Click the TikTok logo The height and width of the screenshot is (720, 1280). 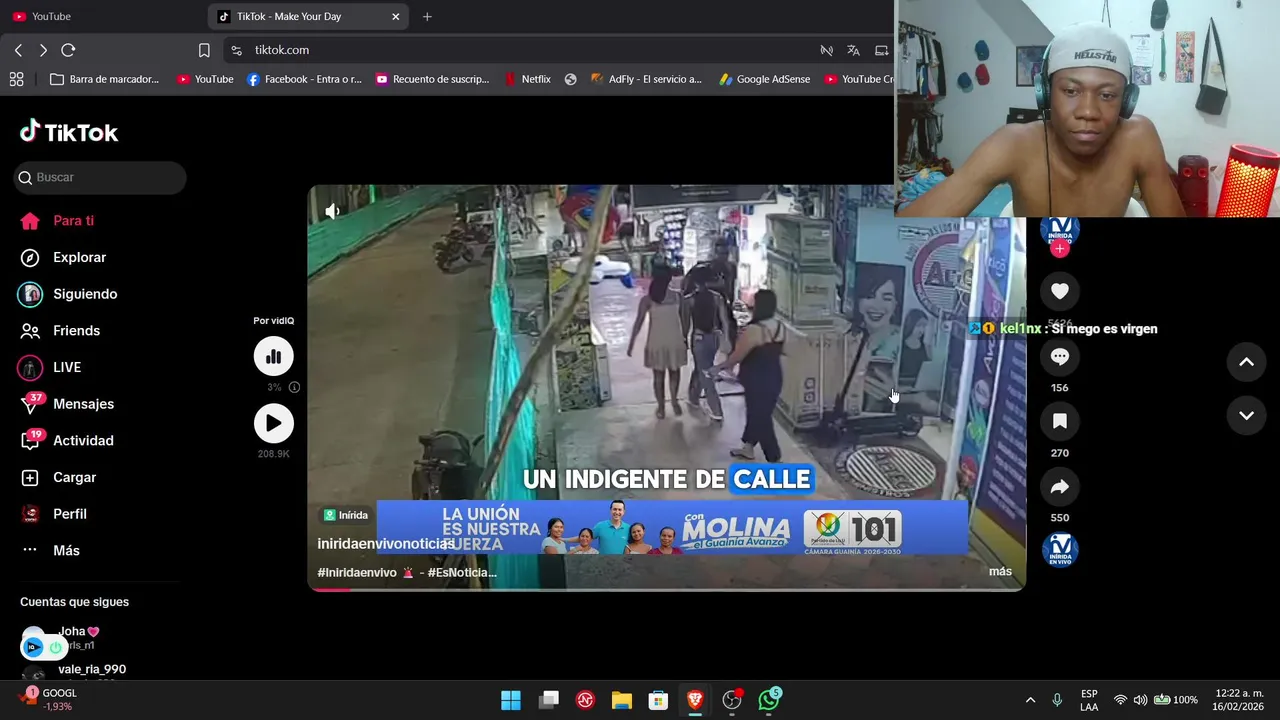[x=69, y=132]
